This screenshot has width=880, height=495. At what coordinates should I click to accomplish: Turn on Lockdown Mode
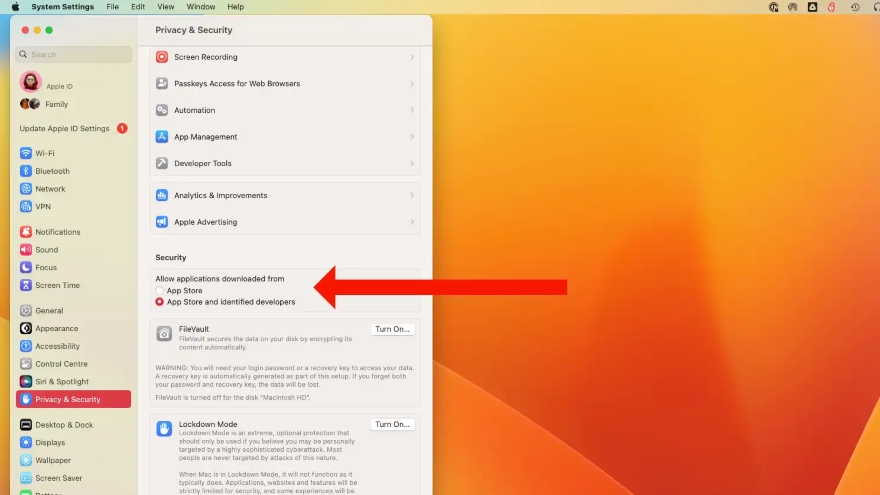click(x=392, y=424)
